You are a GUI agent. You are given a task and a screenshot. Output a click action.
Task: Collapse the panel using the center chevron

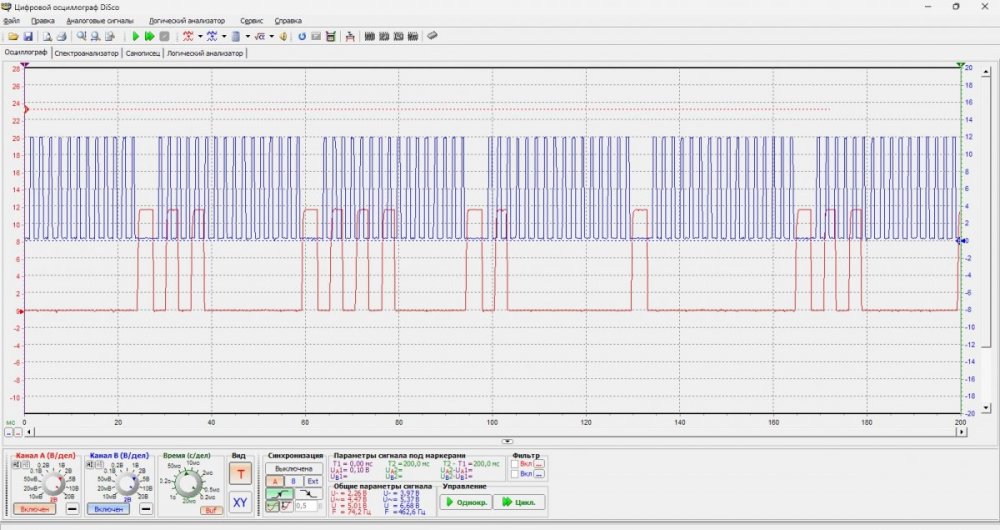tap(507, 441)
